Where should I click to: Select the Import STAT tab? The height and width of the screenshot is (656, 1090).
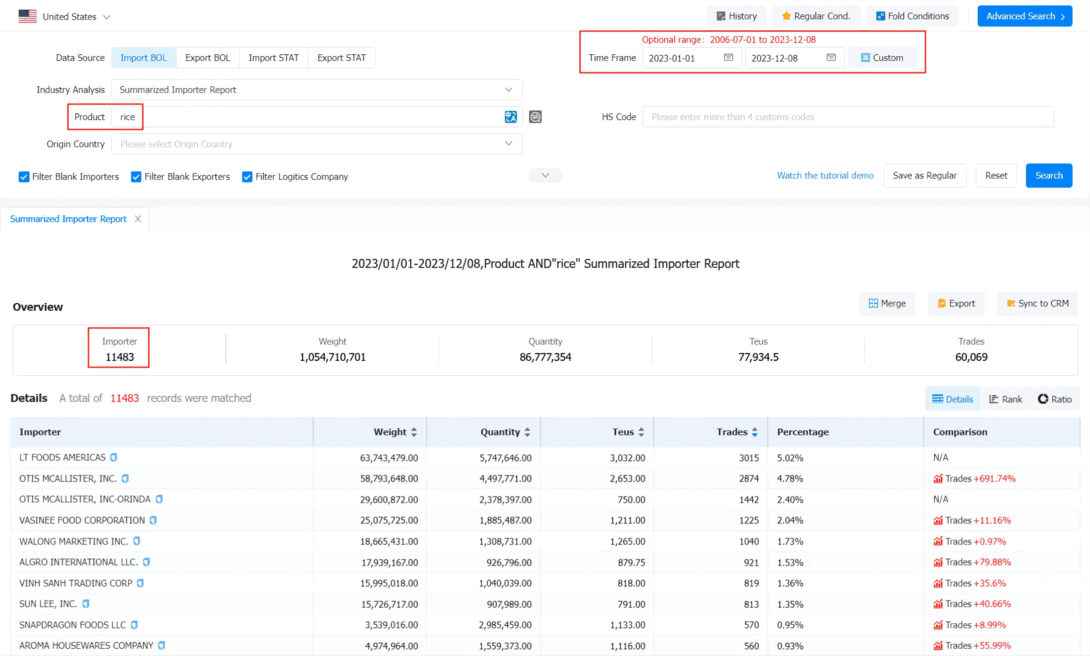point(273,58)
